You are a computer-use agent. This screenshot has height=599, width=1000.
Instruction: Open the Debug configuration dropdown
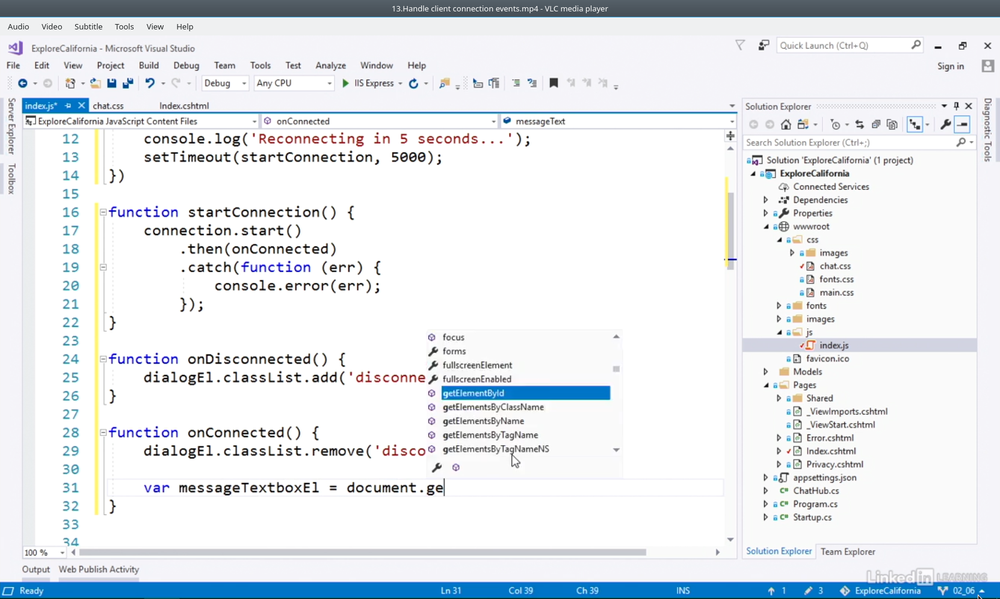225,84
